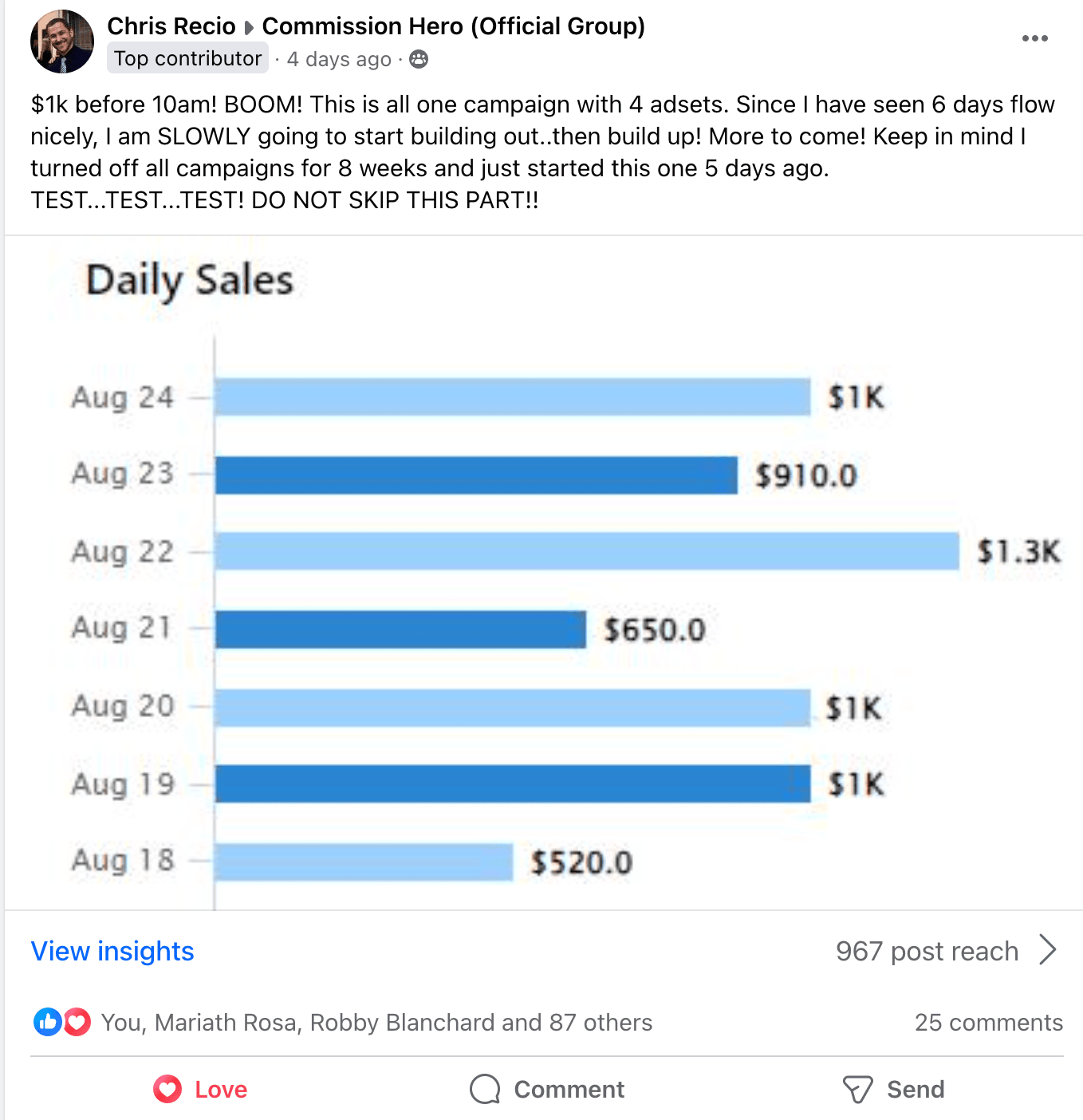Open the three-dot post options menu
The height and width of the screenshot is (1120, 1083).
coord(1034,38)
